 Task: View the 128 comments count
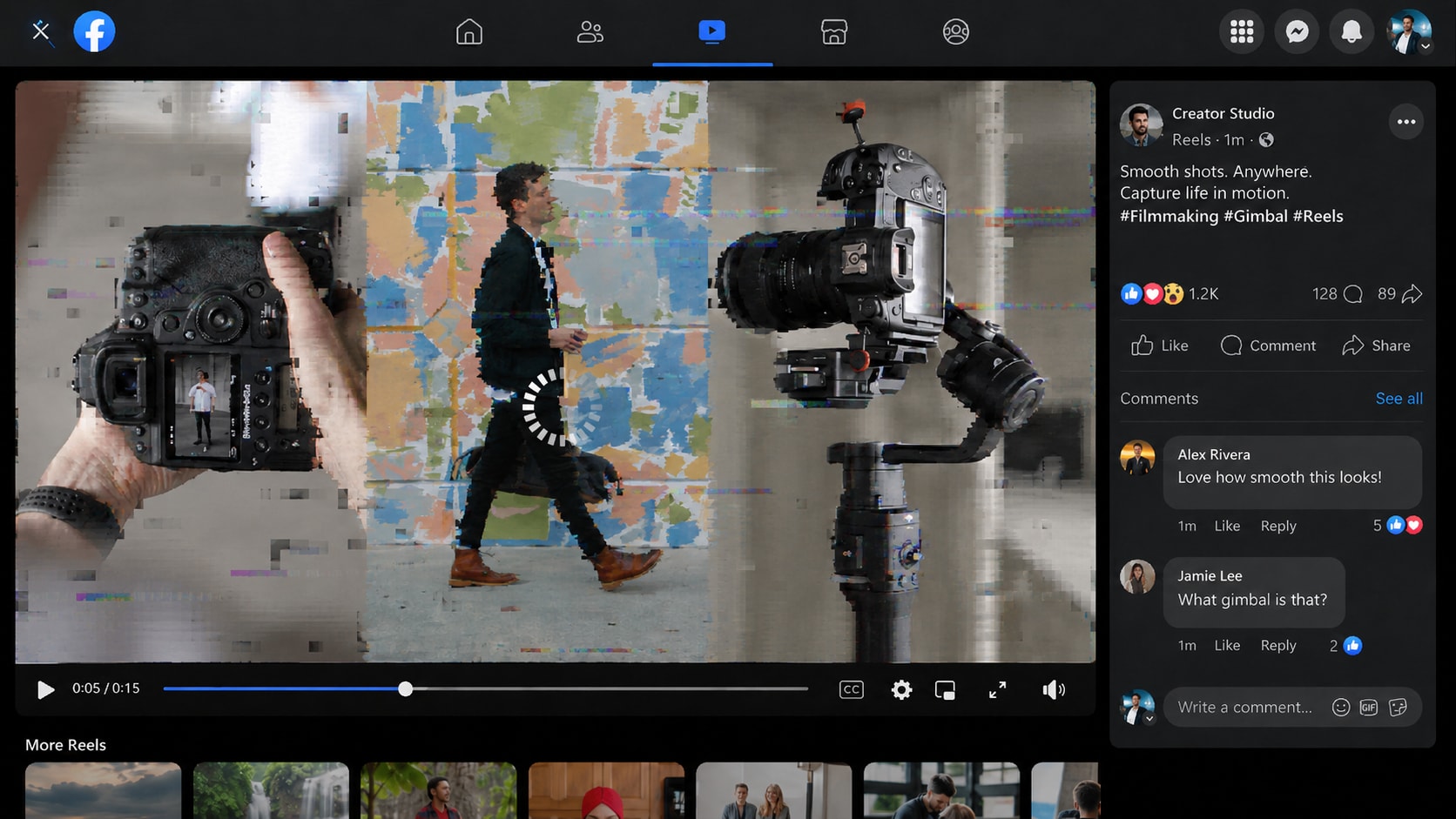[x=1337, y=294]
